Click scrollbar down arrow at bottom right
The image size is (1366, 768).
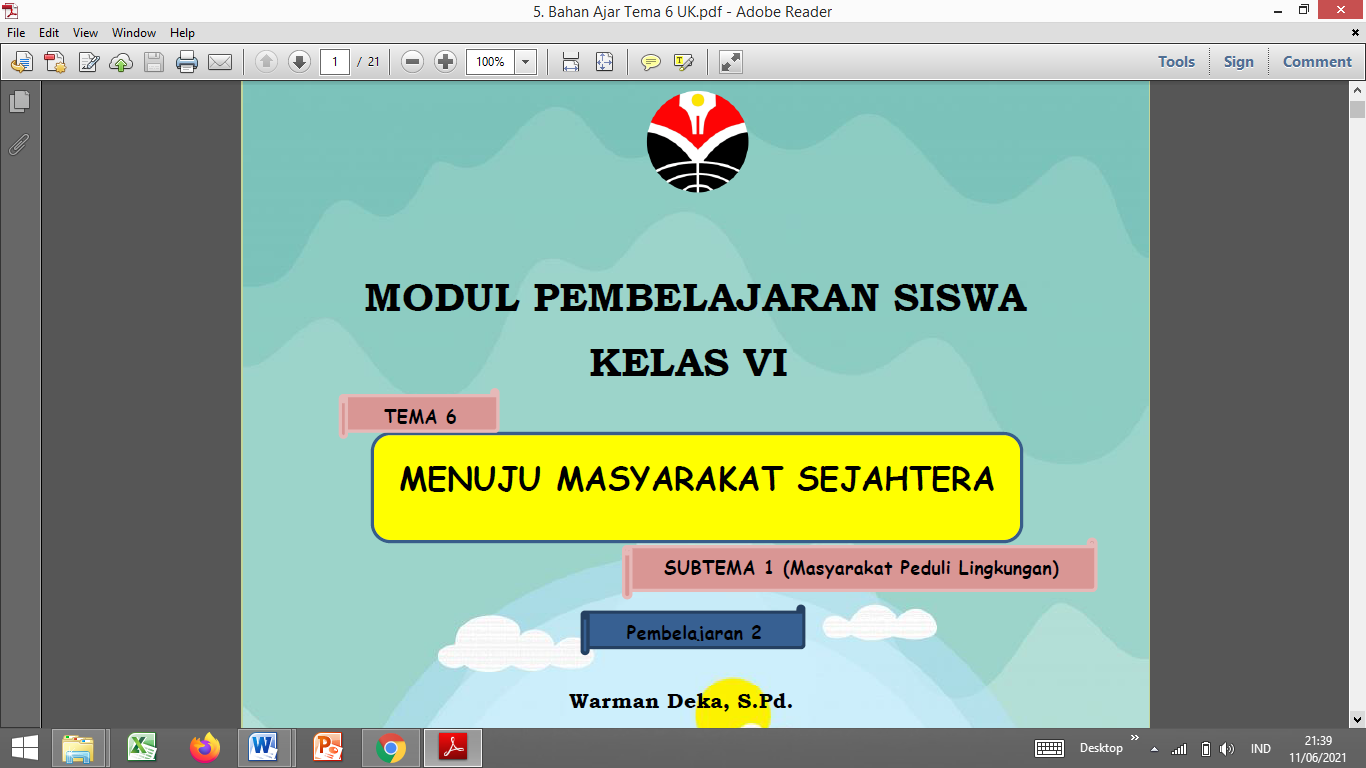click(x=1357, y=718)
